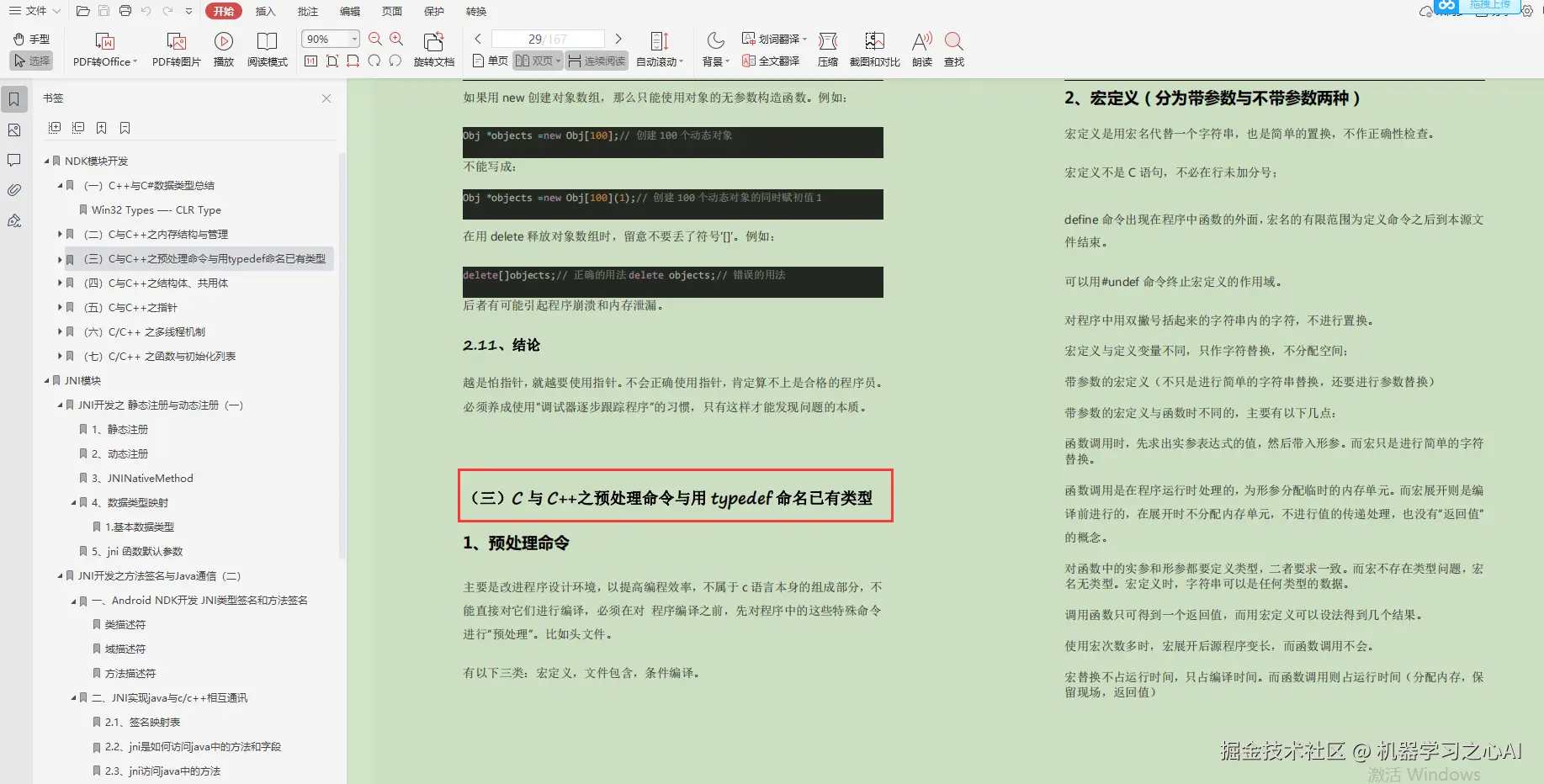Zoom out with the minus magnifier
Image resolution: width=1544 pixels, height=784 pixels.
coord(375,39)
